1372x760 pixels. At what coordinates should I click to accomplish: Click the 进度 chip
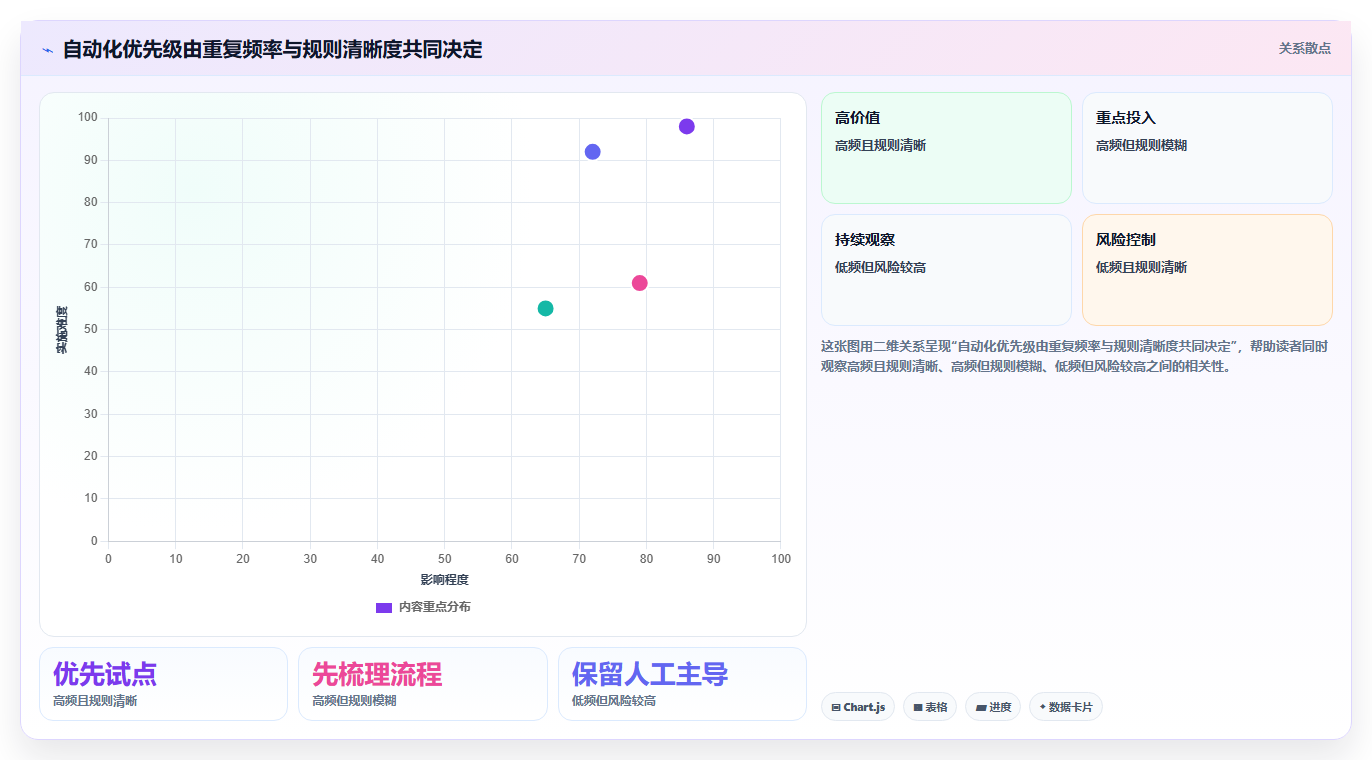click(x=993, y=707)
